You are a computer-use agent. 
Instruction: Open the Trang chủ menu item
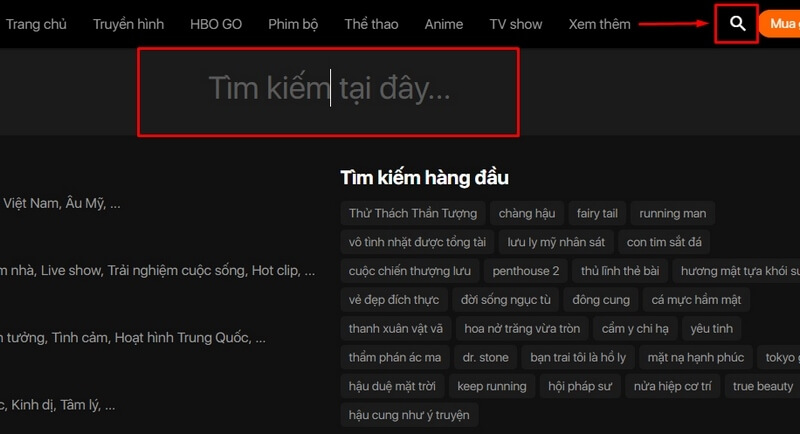pyautogui.click(x=36, y=24)
